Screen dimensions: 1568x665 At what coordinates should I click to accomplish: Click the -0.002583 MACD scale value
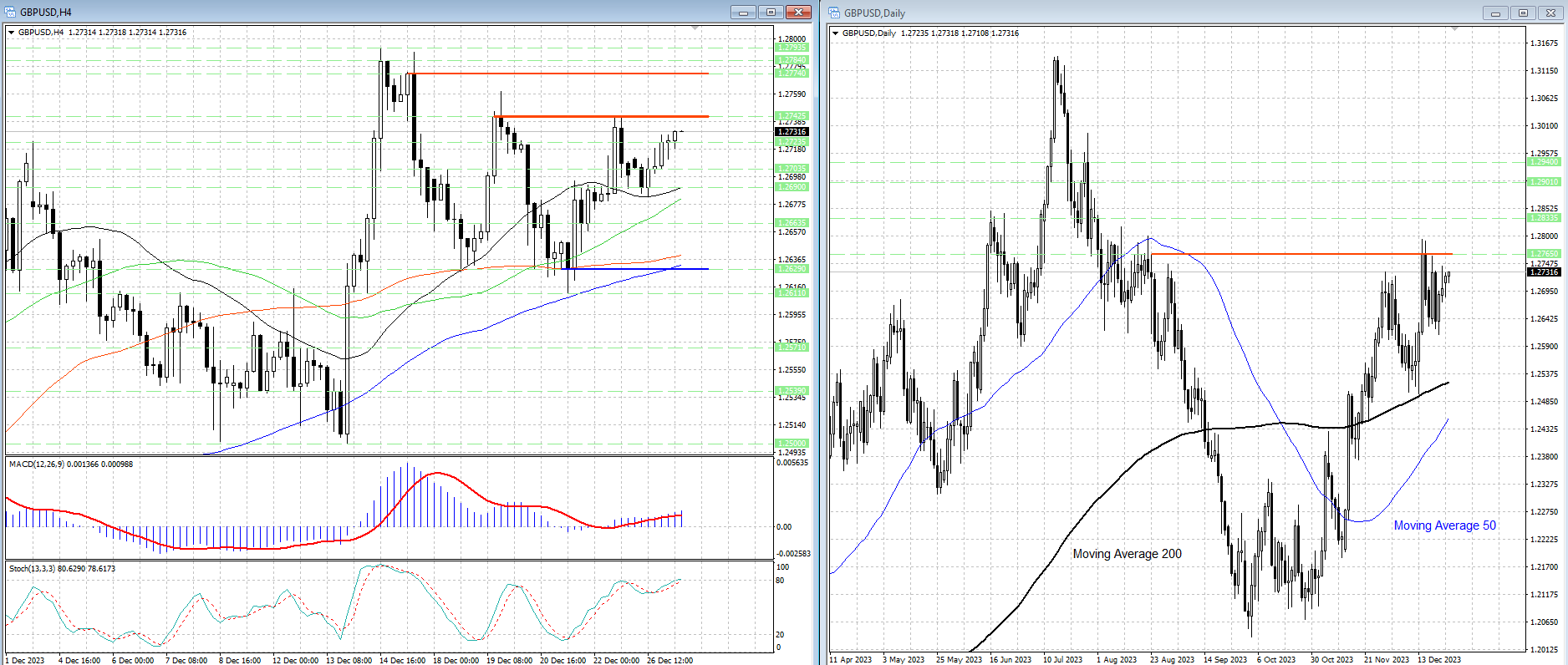click(793, 553)
